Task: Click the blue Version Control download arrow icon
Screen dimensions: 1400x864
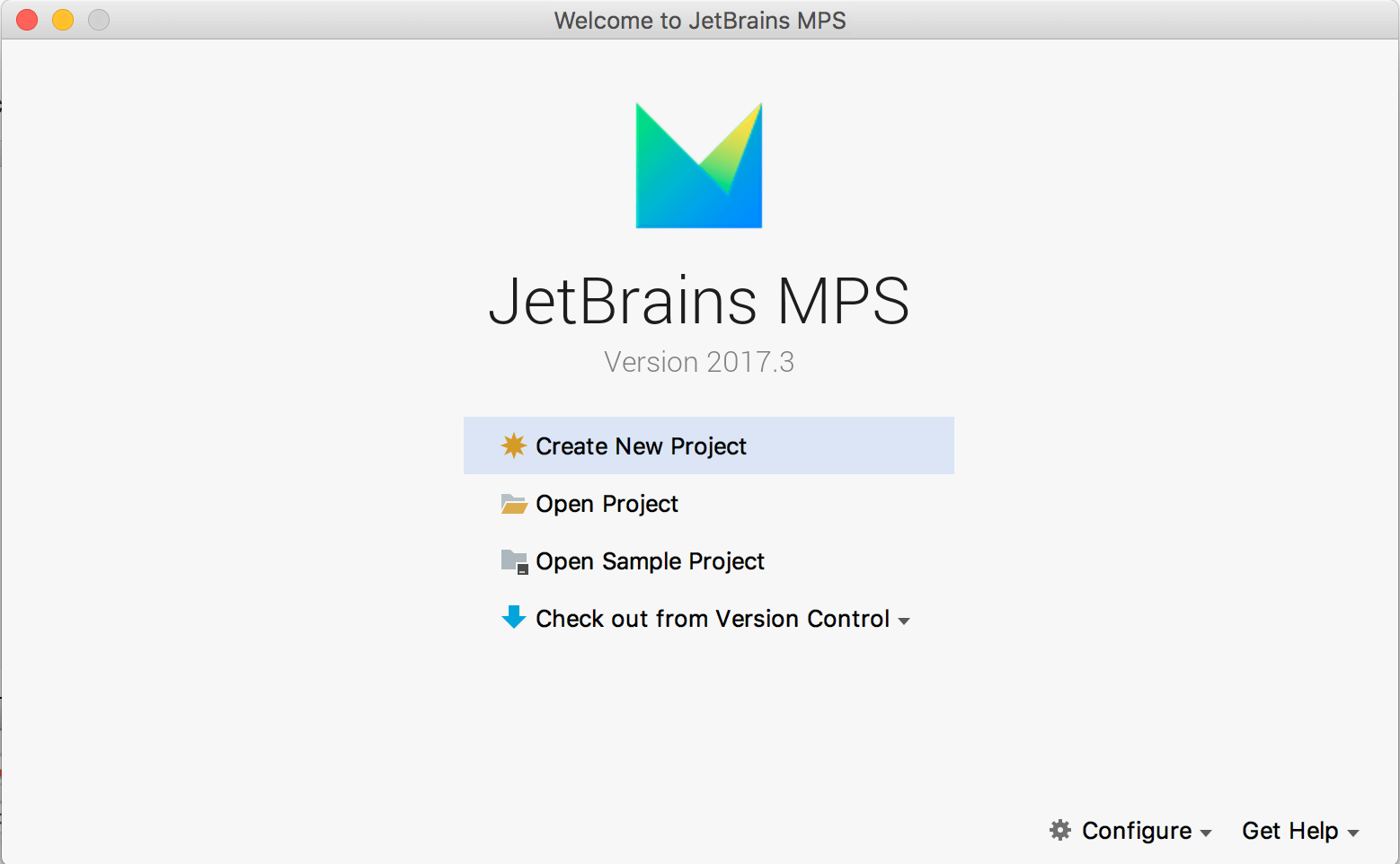Action: coord(513,618)
